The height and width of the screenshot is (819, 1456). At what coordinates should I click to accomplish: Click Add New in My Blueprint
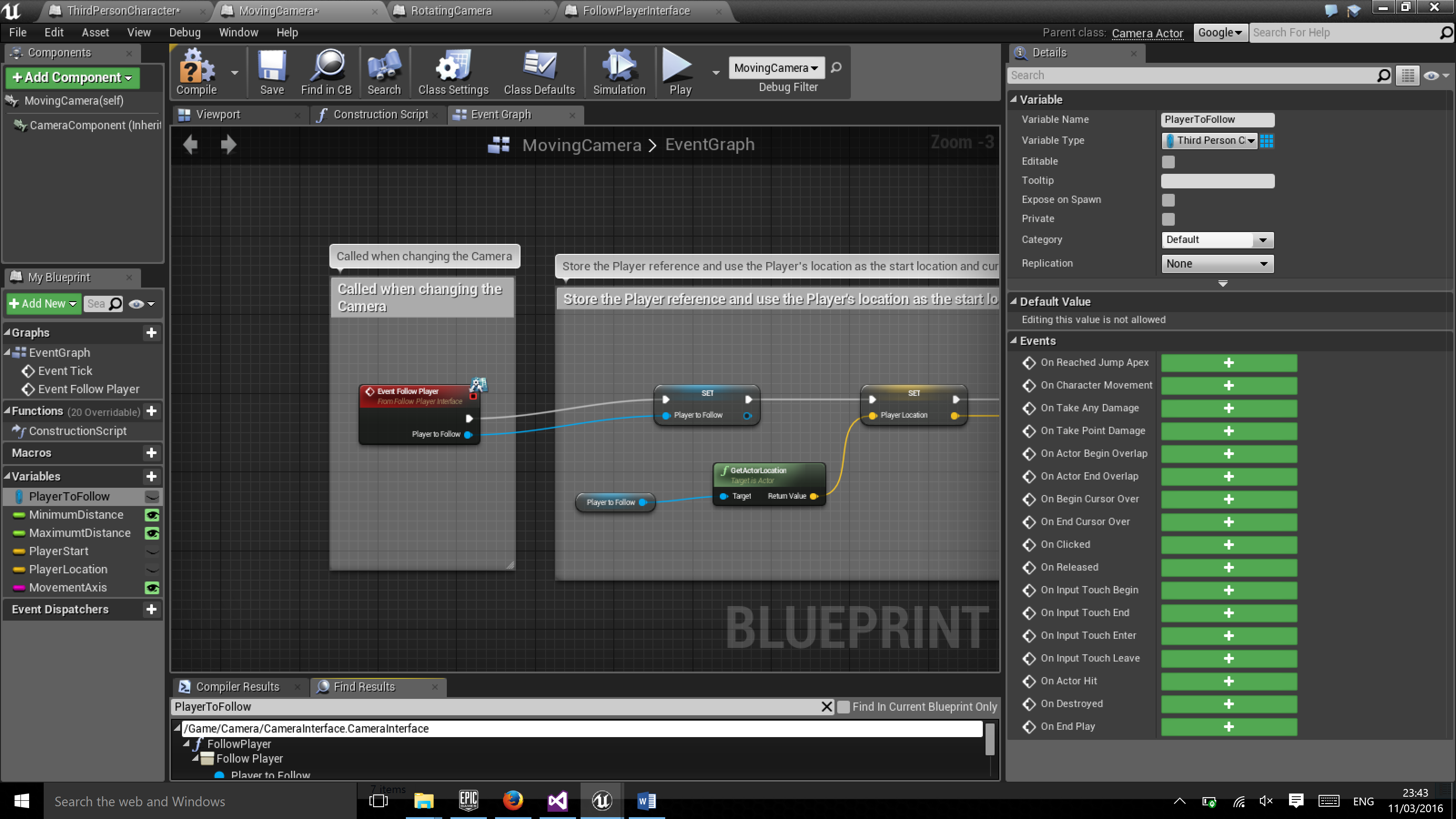[44, 304]
